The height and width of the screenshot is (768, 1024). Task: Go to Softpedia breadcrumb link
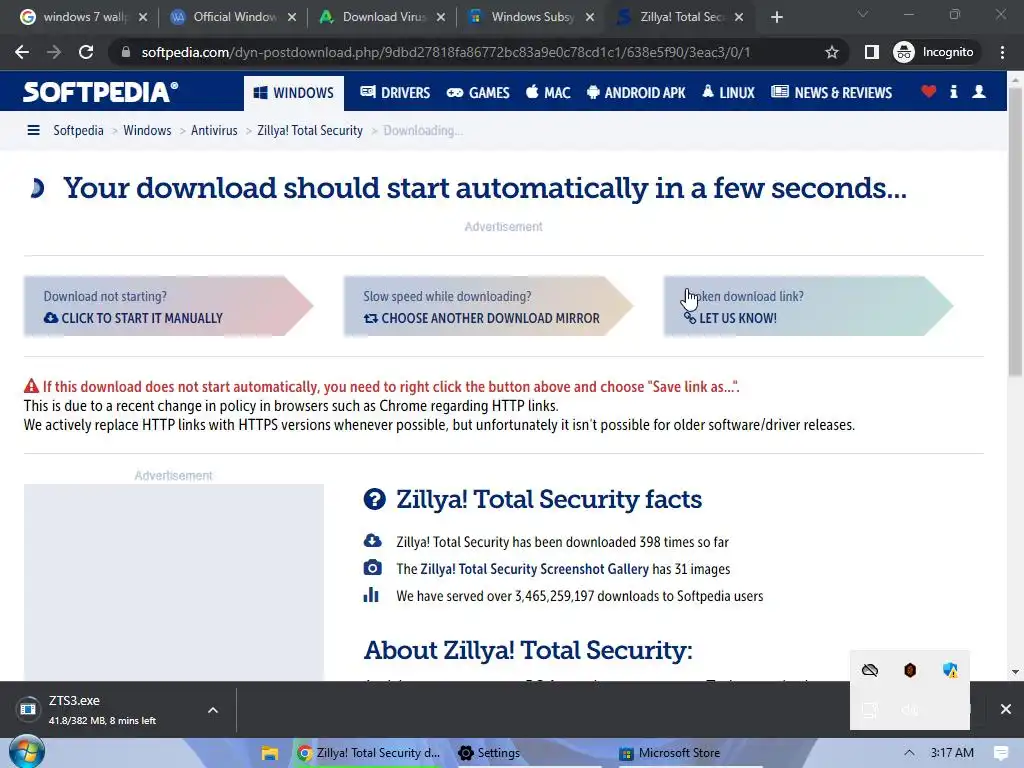(x=78, y=130)
